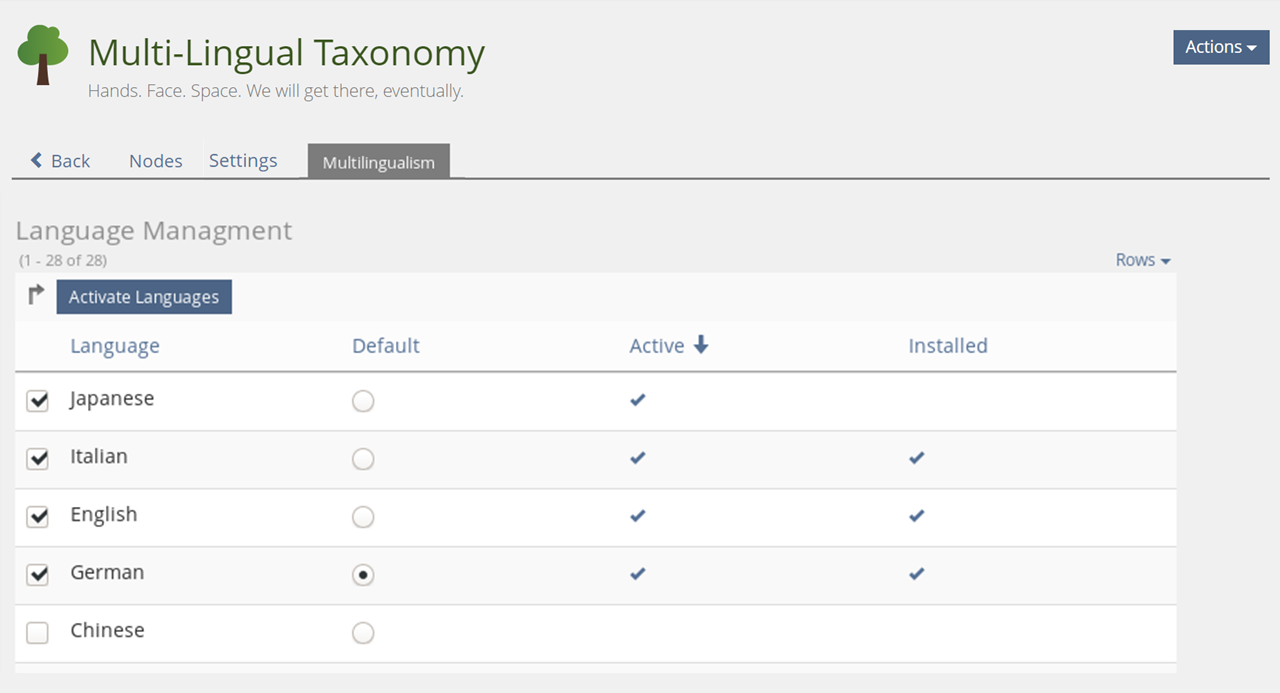The image size is (1280, 693).
Task: Expand the Rows dropdown
Action: coord(1142,260)
